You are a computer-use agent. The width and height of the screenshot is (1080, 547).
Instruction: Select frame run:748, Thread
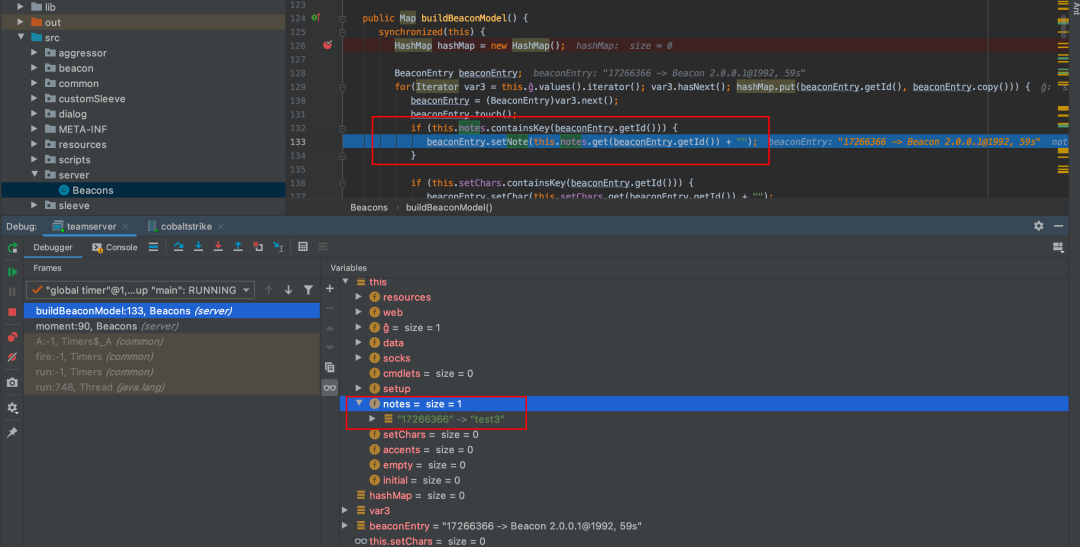tap(172, 387)
